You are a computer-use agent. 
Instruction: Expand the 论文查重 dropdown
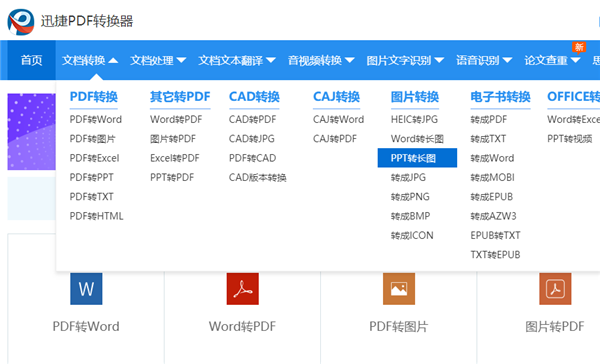pyautogui.click(x=552, y=60)
